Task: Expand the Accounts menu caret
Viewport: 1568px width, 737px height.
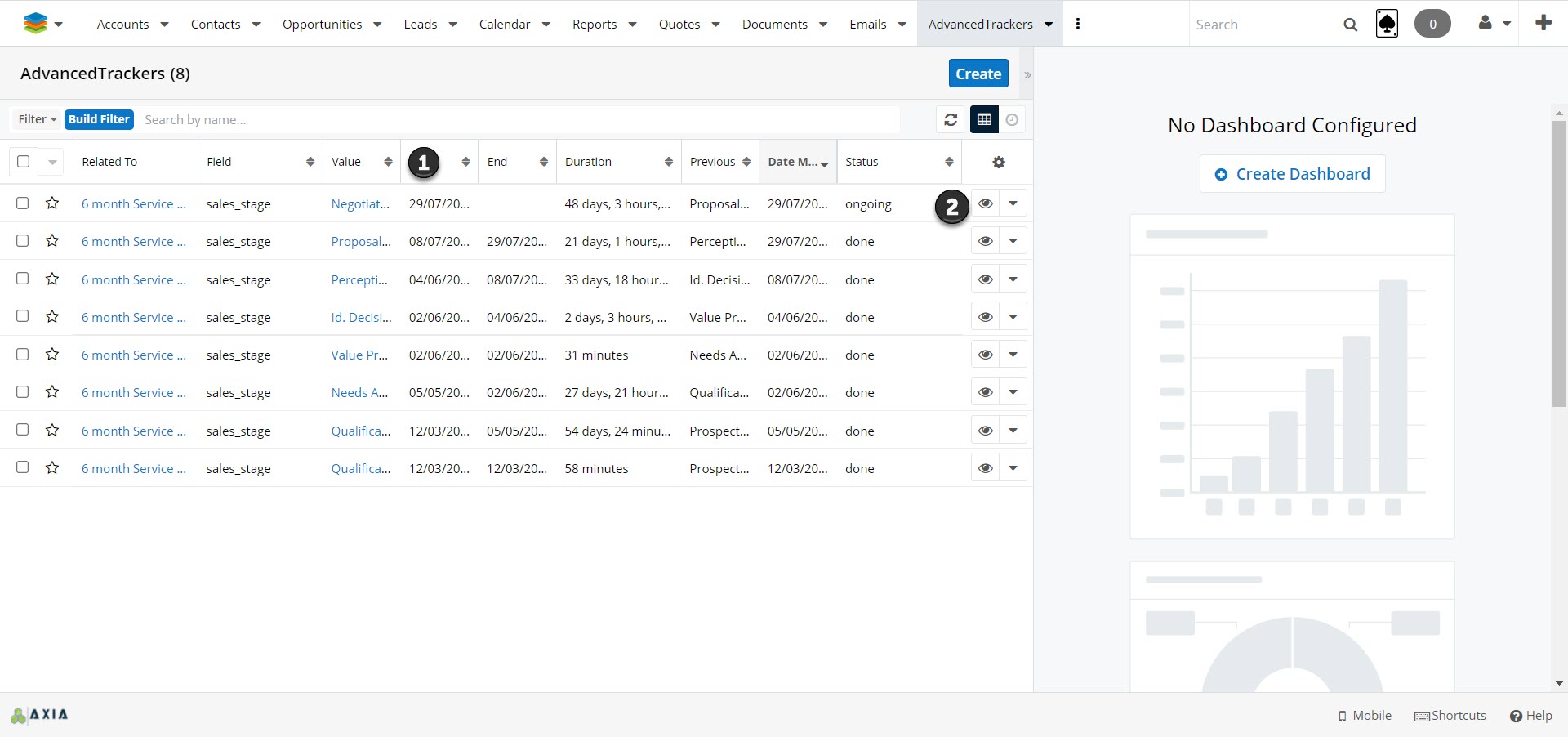Action: coord(164,25)
